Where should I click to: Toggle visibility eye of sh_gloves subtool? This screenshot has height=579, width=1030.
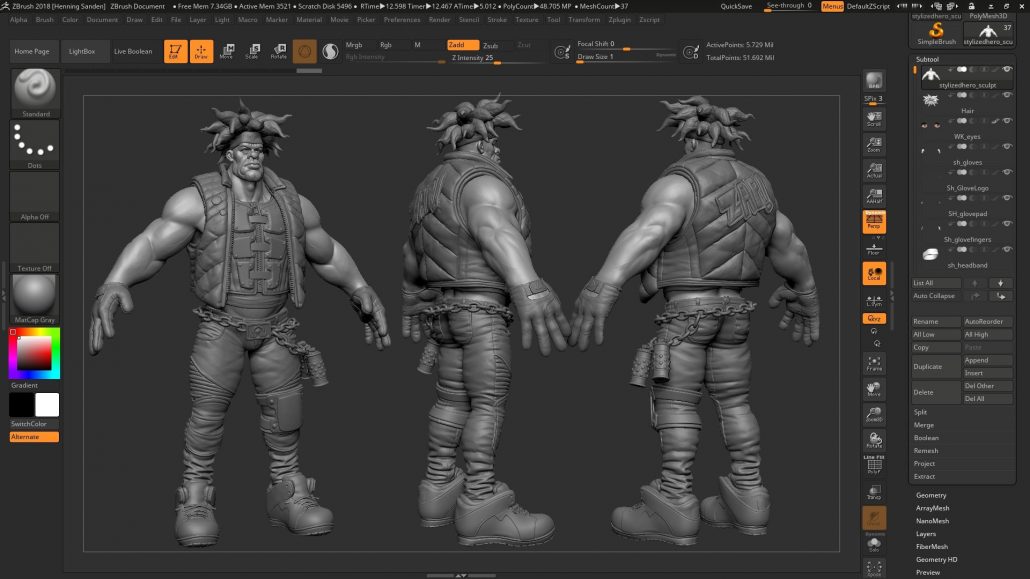coord(1007,147)
